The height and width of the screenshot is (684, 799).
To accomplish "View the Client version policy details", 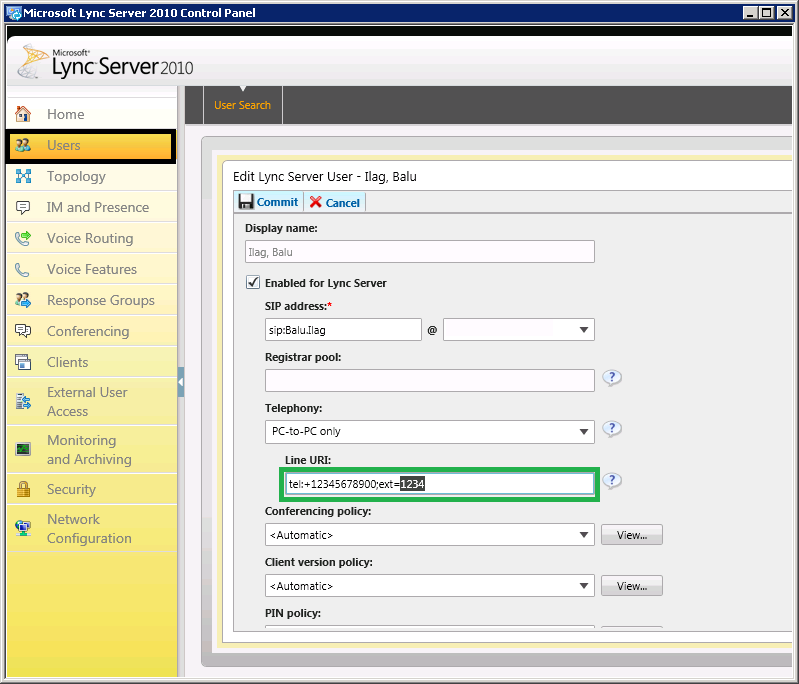I will point(632,586).
